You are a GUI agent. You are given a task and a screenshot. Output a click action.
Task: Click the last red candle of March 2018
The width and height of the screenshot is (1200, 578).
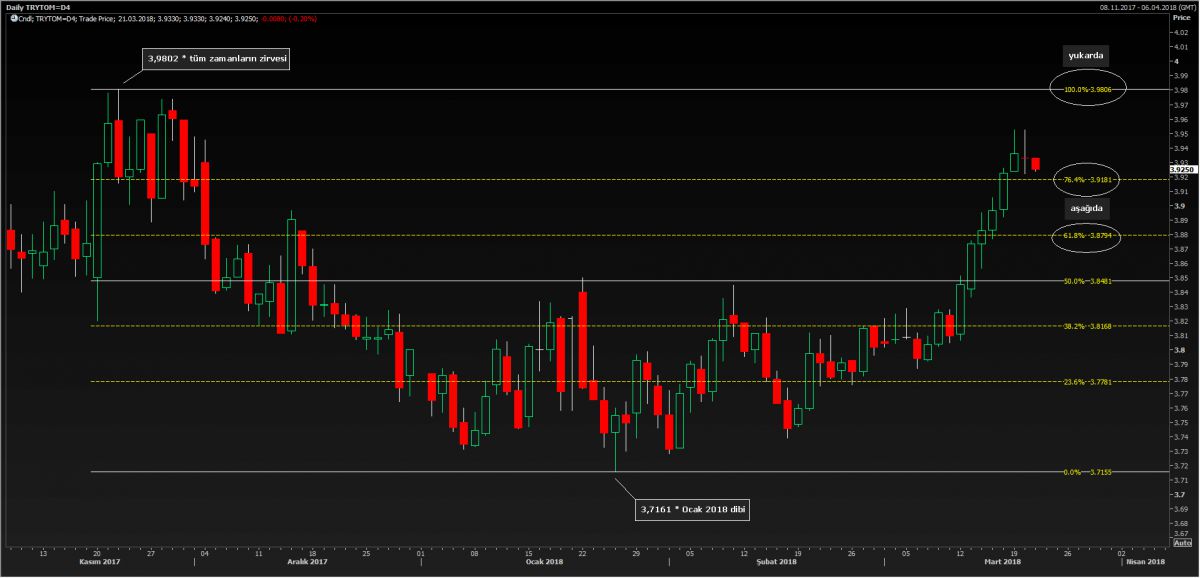tap(1036, 164)
